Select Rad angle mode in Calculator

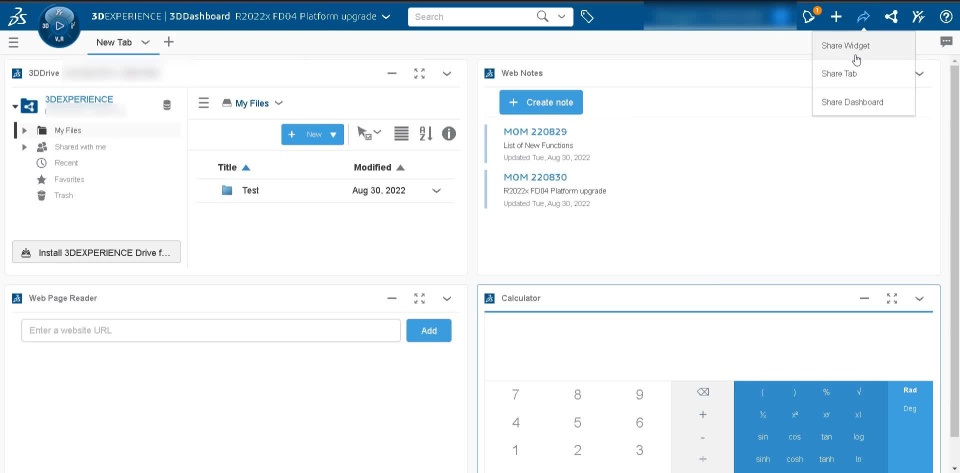(910, 390)
